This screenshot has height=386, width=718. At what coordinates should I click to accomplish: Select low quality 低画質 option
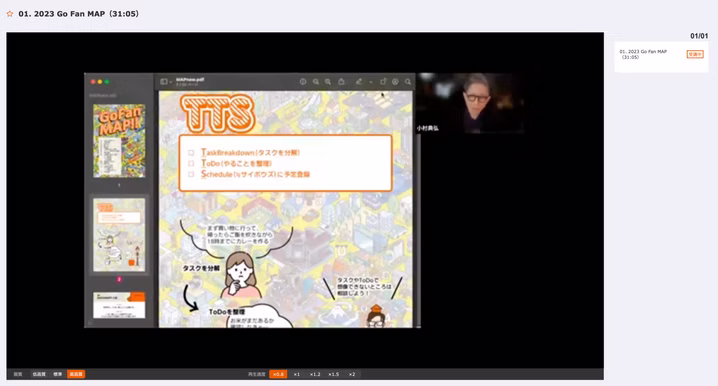pyautogui.click(x=39, y=374)
